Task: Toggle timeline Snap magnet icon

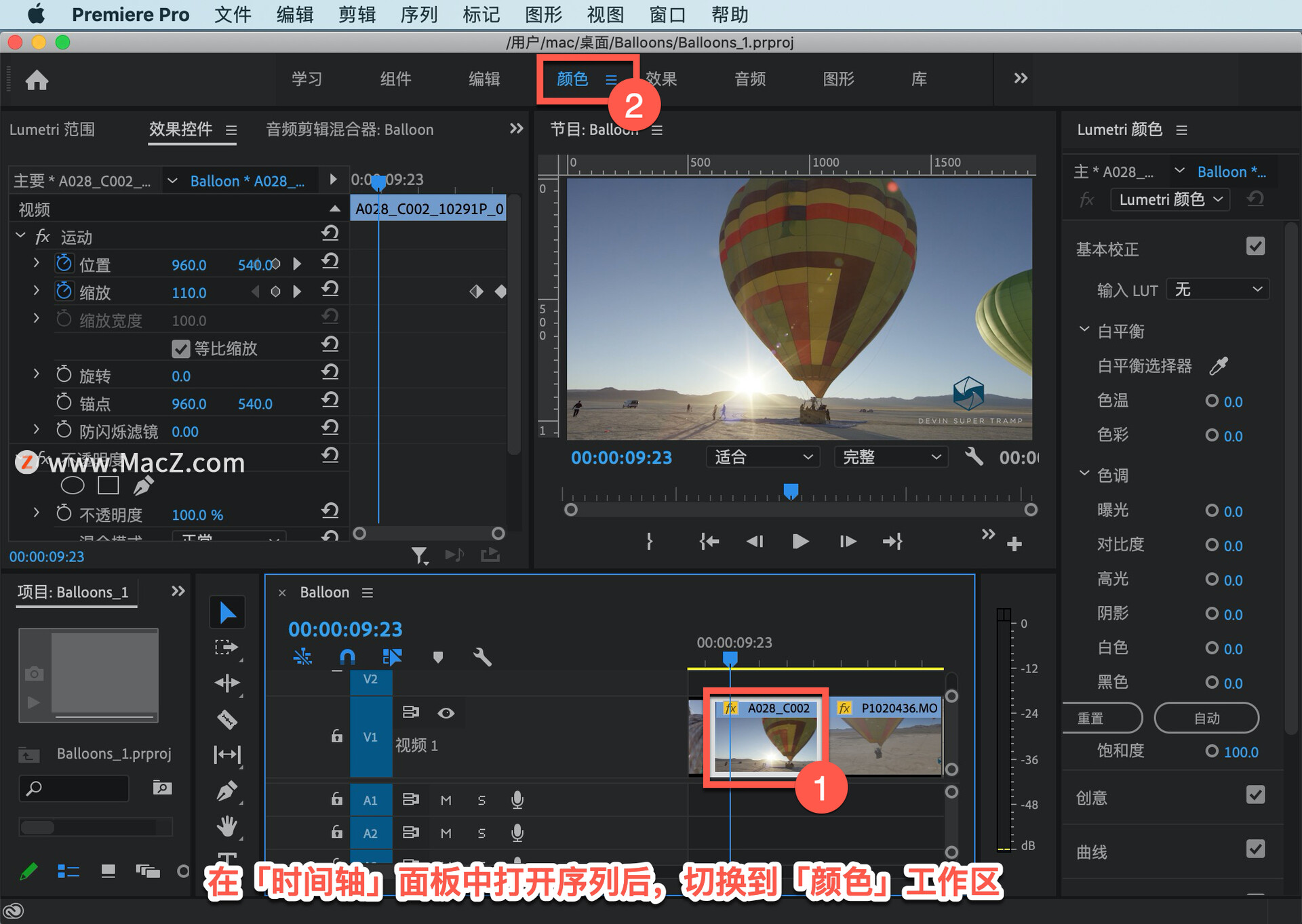Action: pyautogui.click(x=347, y=656)
